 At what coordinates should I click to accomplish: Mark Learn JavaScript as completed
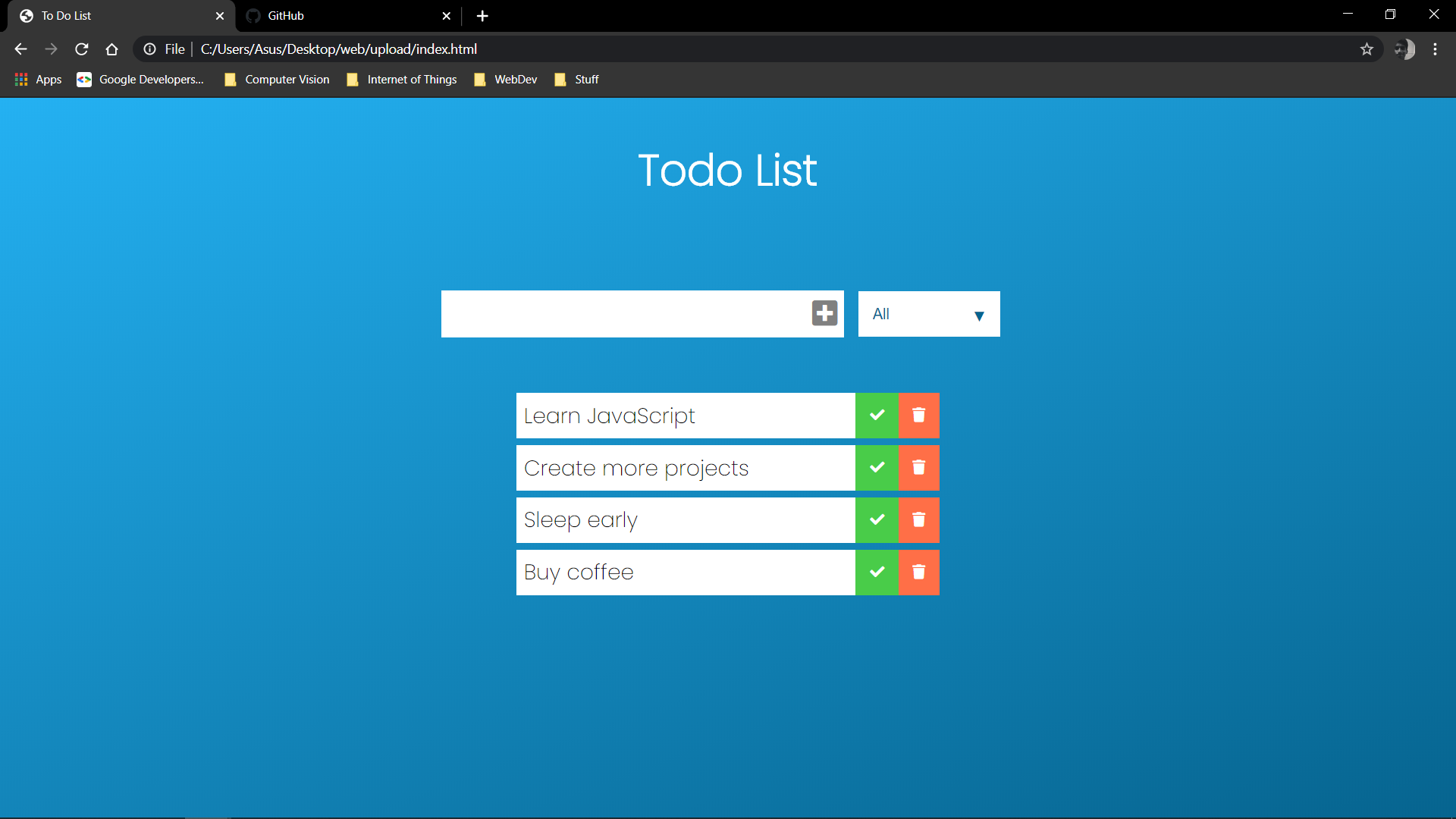click(x=877, y=416)
